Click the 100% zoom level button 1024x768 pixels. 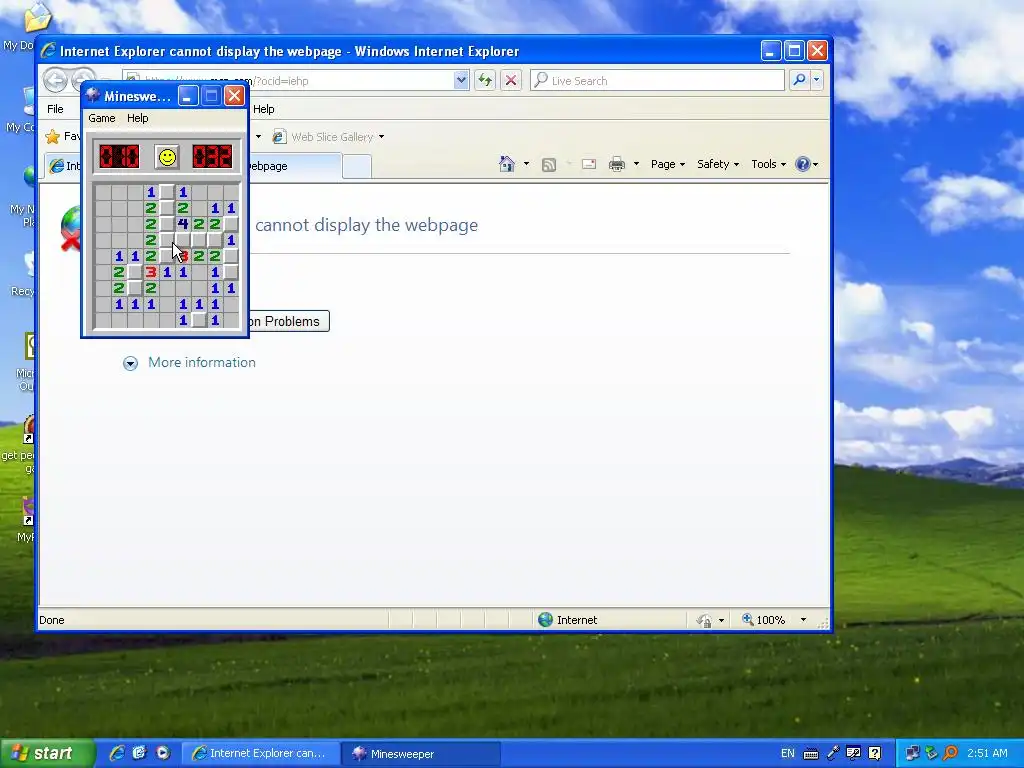pos(763,620)
